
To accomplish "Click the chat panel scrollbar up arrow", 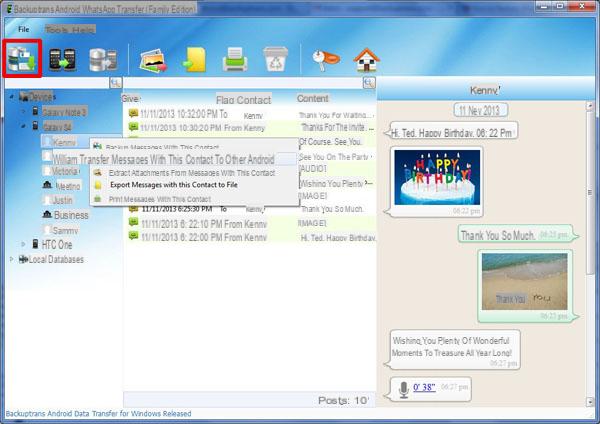I will point(590,107).
